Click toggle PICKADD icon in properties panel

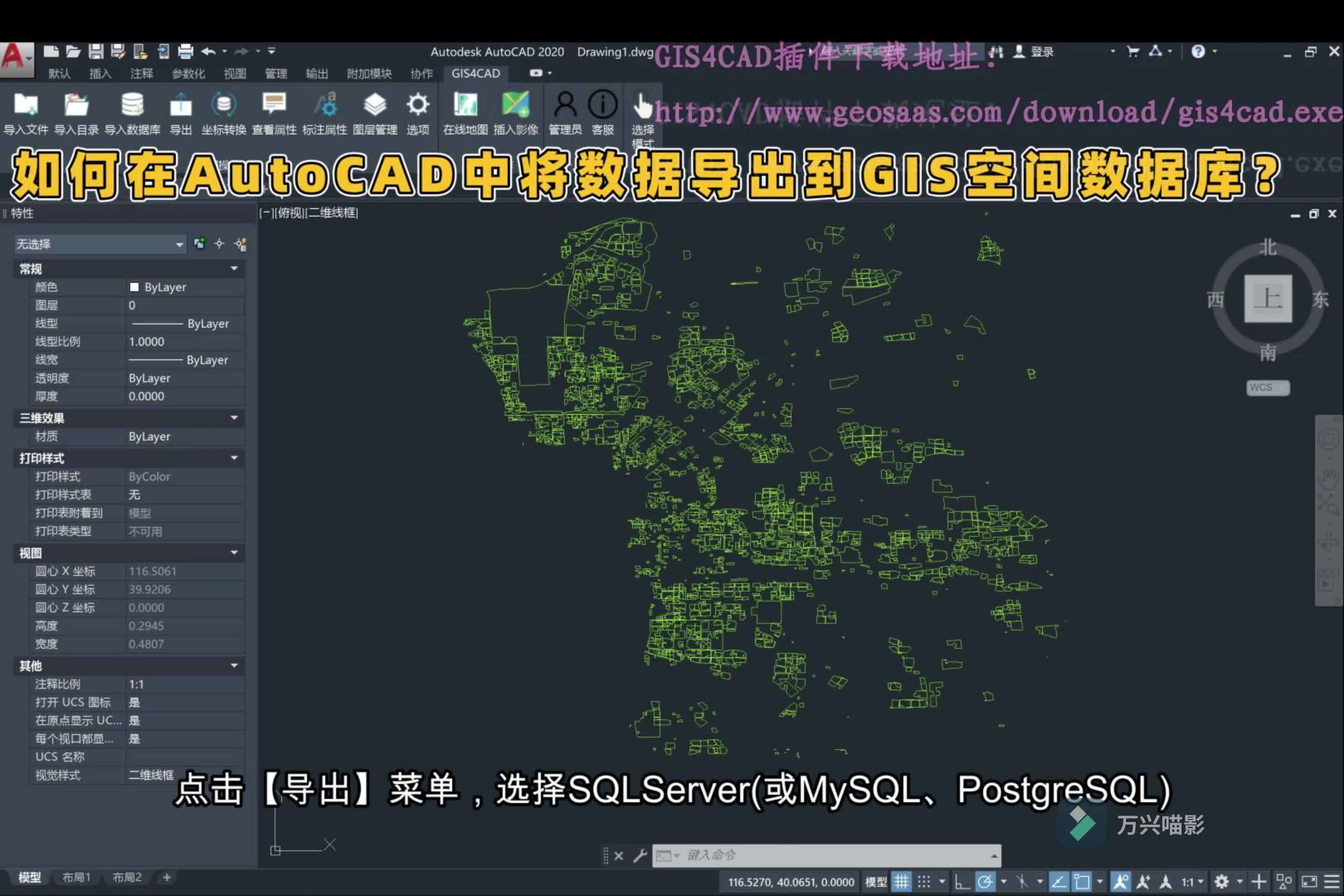[241, 245]
